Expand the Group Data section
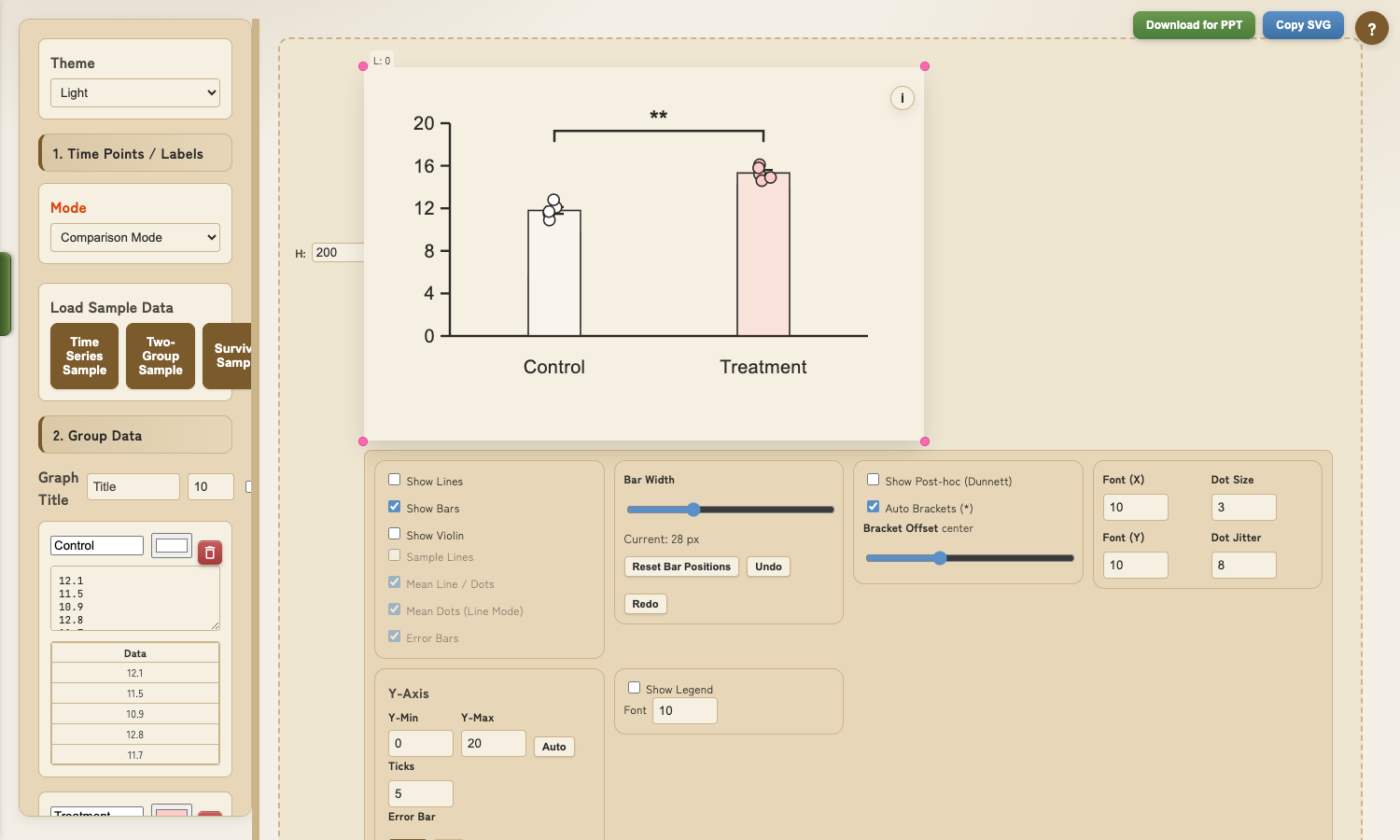This screenshot has height=840, width=1400. (x=135, y=436)
